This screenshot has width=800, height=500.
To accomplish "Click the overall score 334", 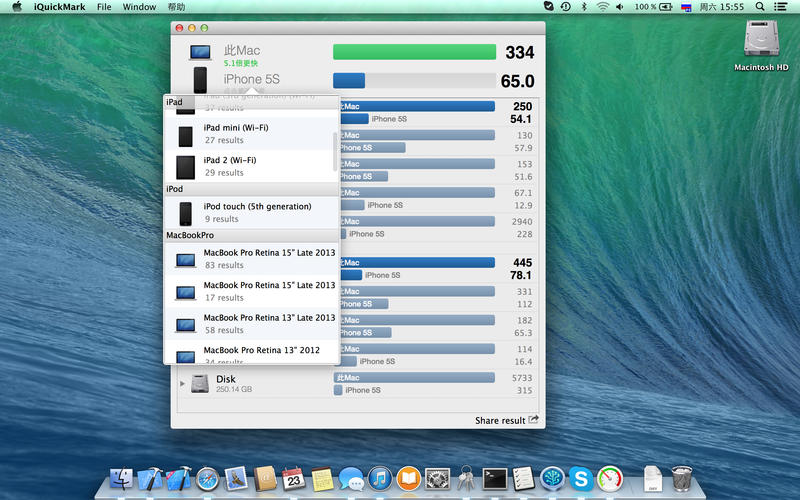I will [x=519, y=52].
